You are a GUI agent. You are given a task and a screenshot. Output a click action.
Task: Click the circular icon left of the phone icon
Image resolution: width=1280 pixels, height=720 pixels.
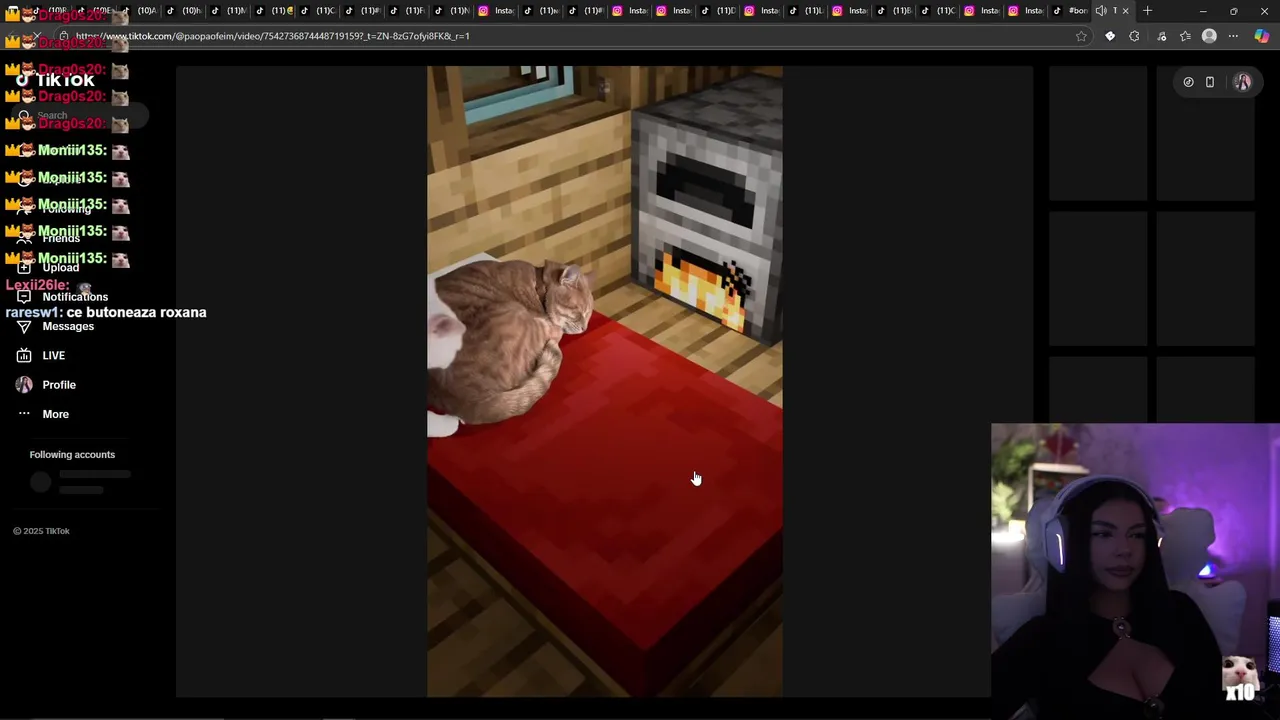tap(1188, 82)
